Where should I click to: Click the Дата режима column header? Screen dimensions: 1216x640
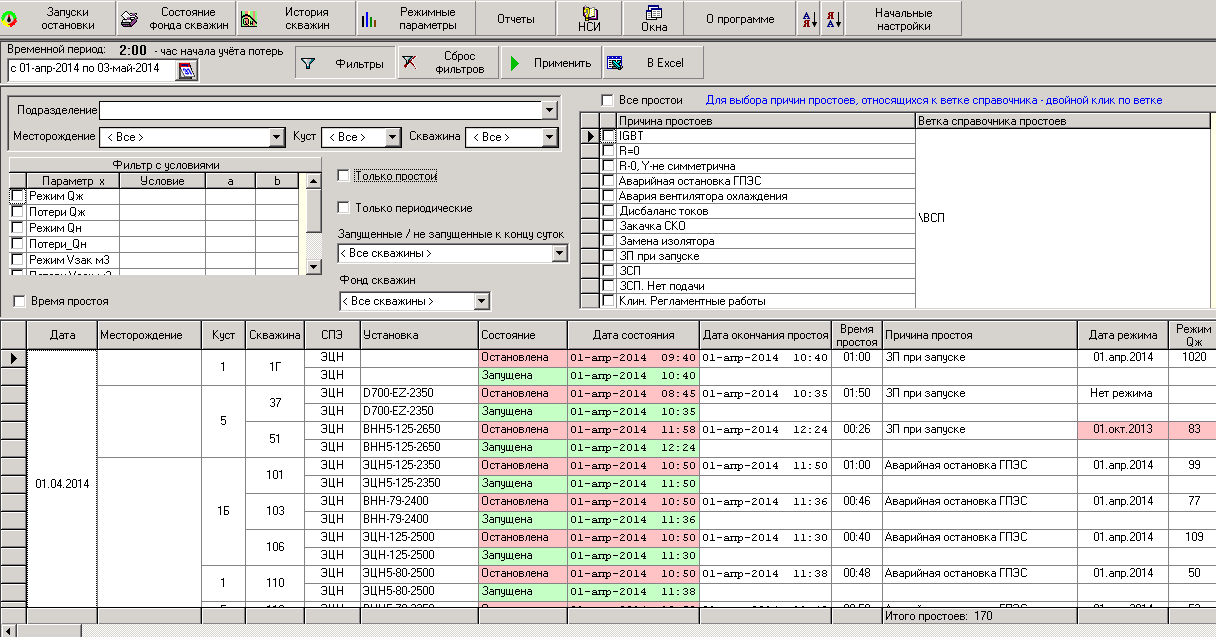click(x=1122, y=335)
